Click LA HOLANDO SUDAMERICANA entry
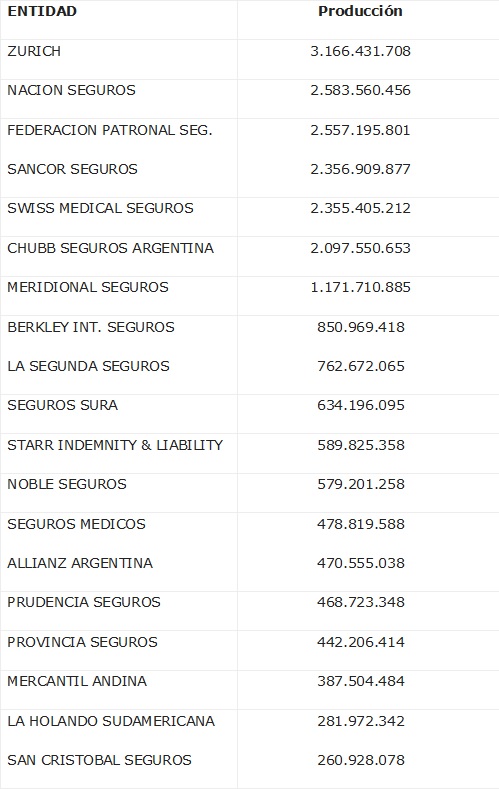Image resolution: width=499 pixels, height=789 pixels. [x=111, y=721]
